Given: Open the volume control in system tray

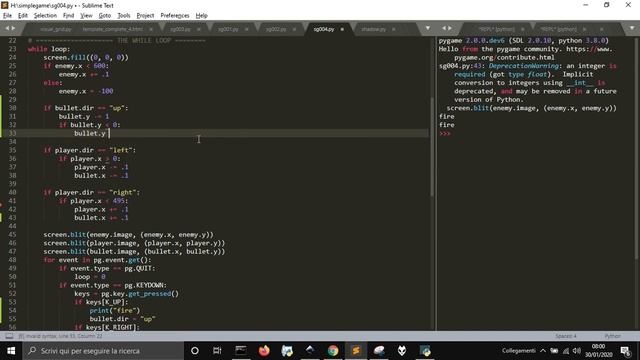Looking at the screenshot, I should pyautogui.click(x=577, y=351).
